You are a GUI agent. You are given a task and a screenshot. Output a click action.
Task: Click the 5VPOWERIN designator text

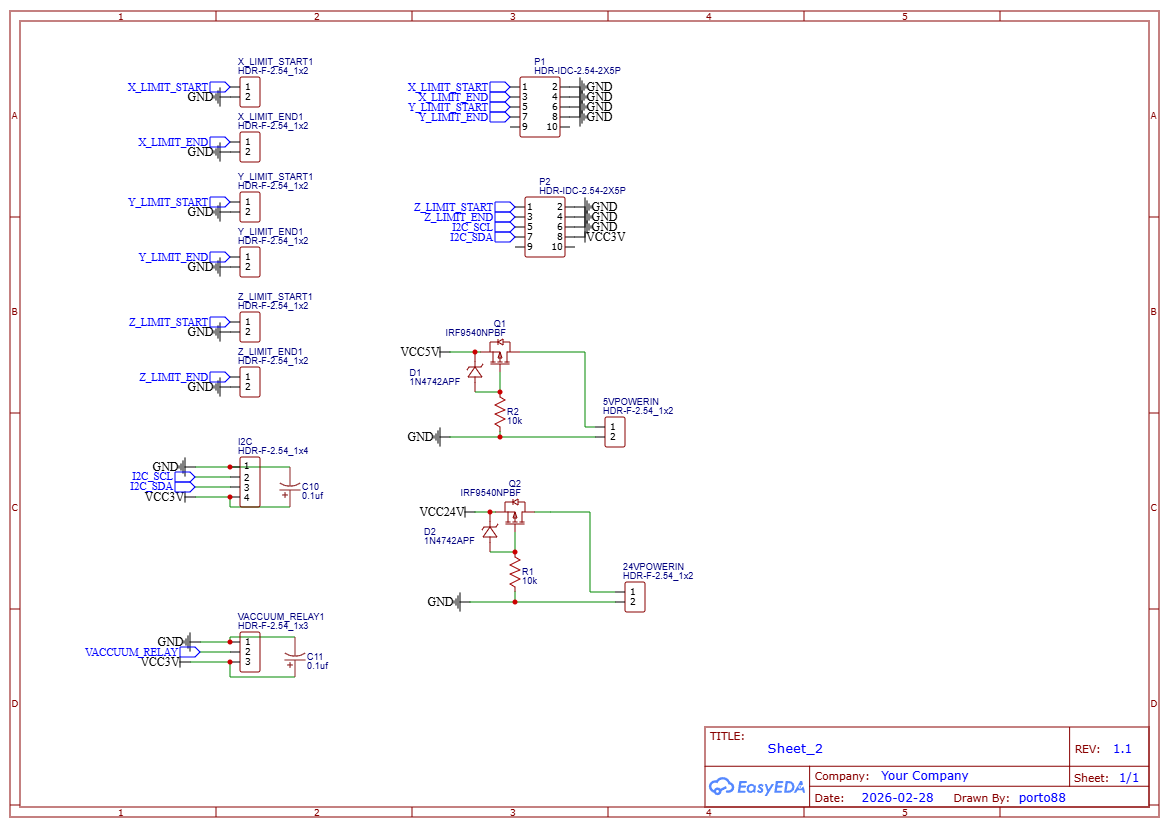(631, 402)
